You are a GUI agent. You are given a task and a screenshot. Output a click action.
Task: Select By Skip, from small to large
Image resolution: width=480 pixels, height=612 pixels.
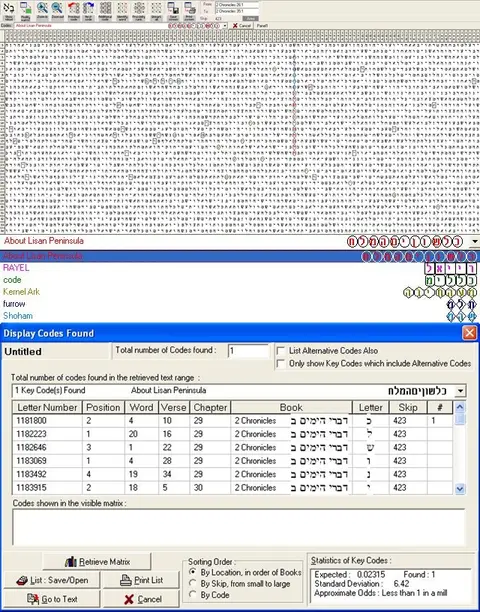(192, 583)
